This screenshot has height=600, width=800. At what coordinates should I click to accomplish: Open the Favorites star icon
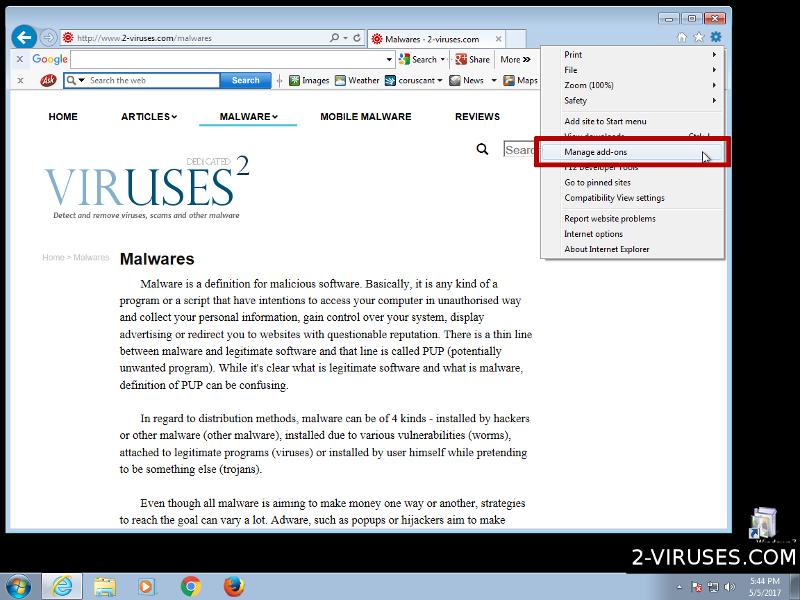point(698,37)
